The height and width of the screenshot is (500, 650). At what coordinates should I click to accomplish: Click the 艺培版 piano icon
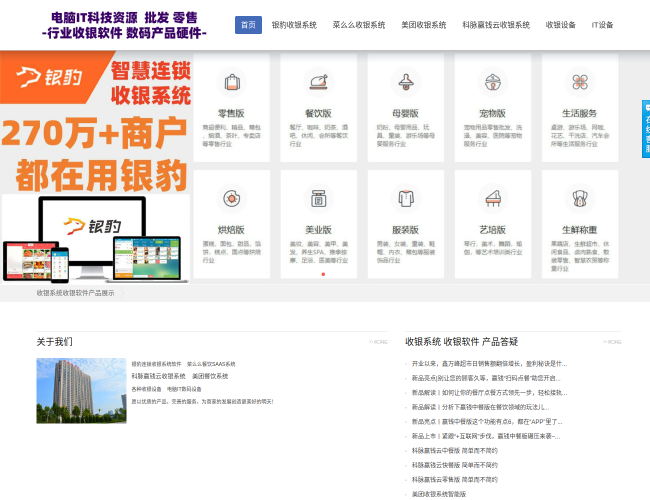(493, 199)
